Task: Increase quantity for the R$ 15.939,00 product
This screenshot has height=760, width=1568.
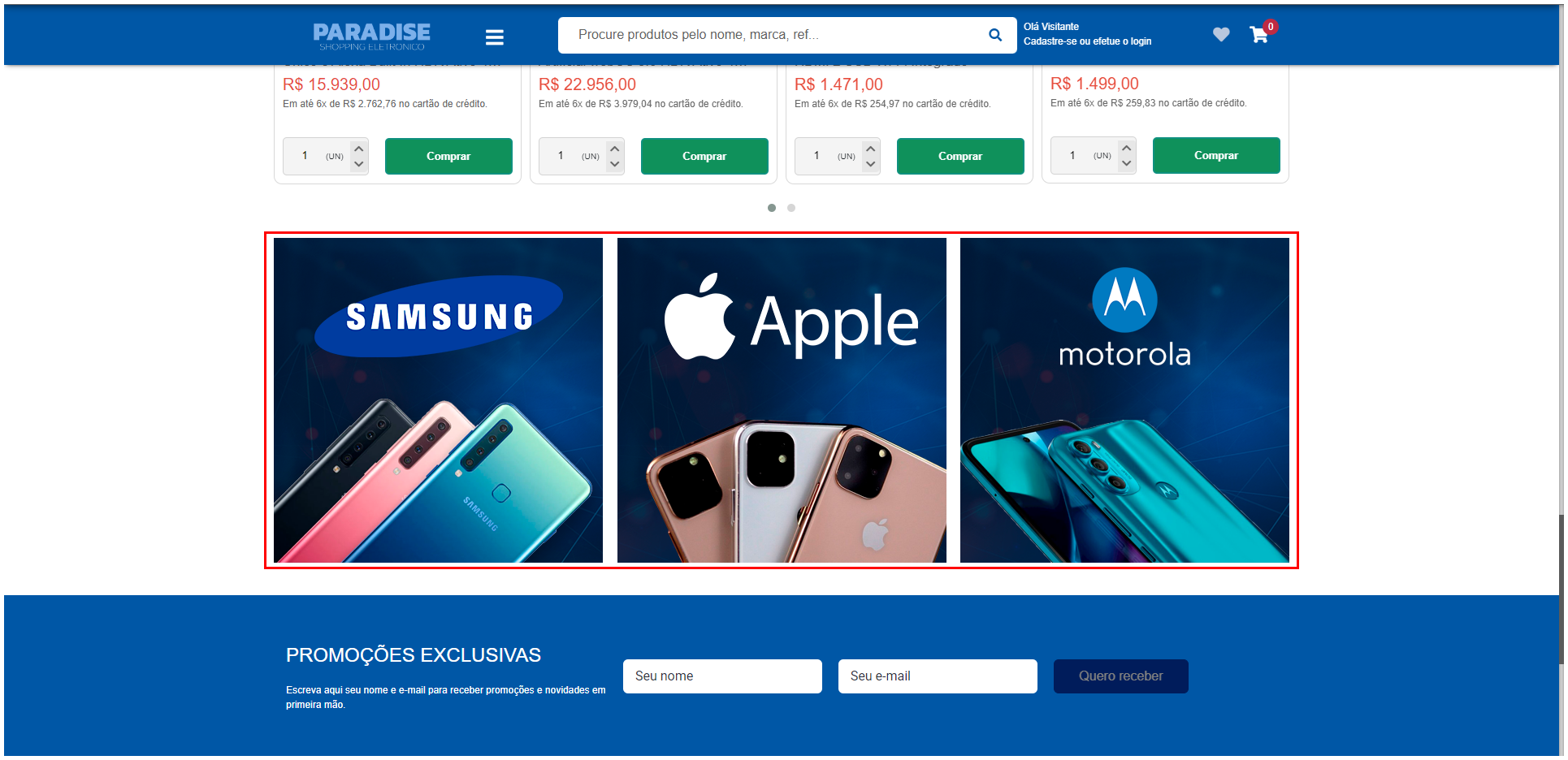Action: (359, 149)
